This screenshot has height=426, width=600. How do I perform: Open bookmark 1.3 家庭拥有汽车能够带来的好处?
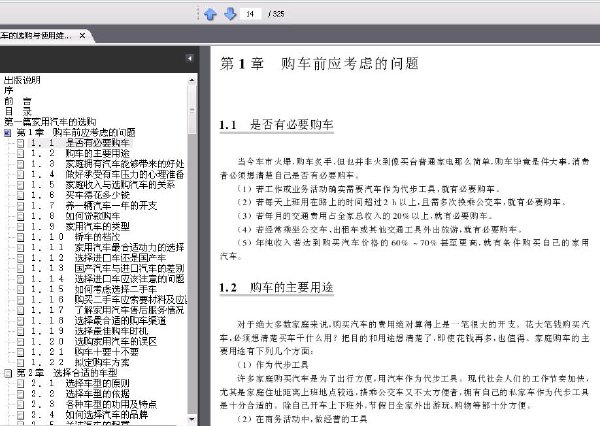[108, 164]
